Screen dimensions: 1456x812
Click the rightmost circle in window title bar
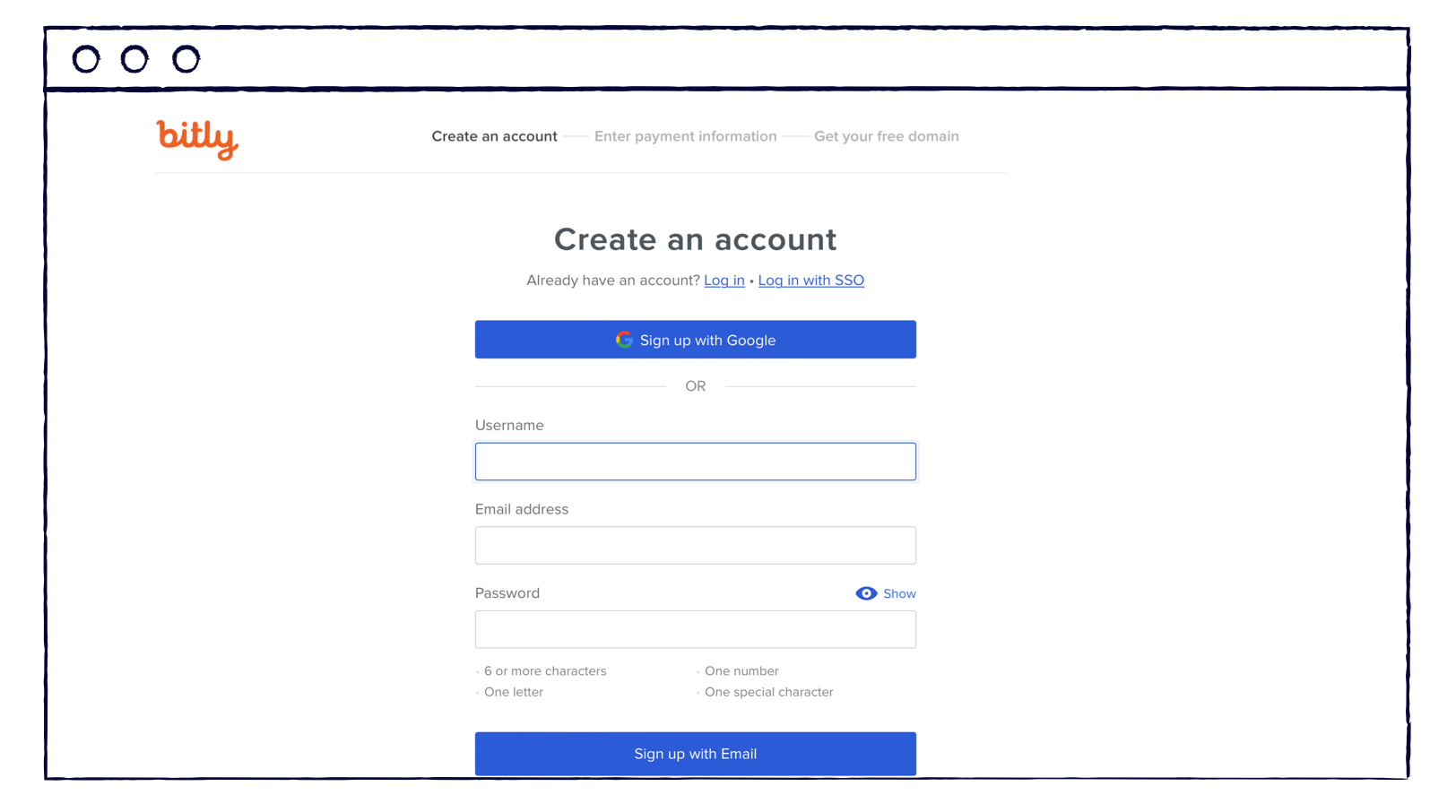(186, 60)
